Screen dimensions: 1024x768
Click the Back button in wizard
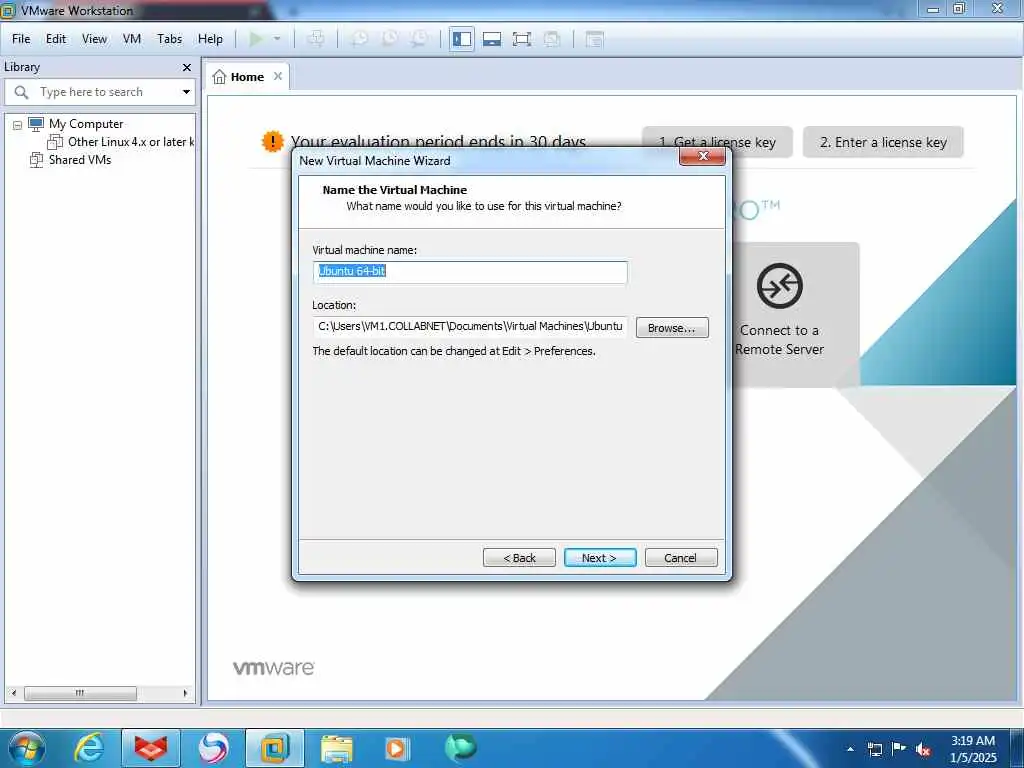(519, 558)
